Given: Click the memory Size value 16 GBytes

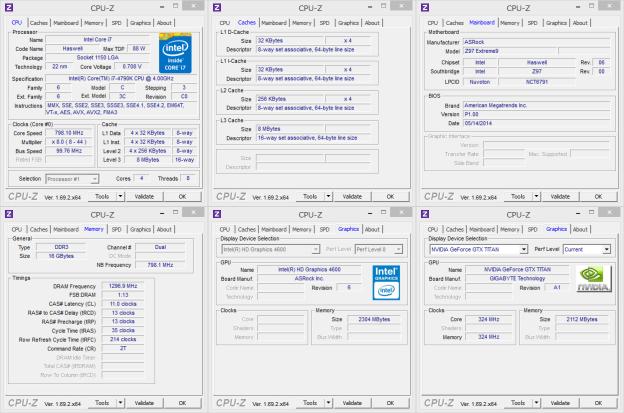Looking at the screenshot, I should click(61, 256).
